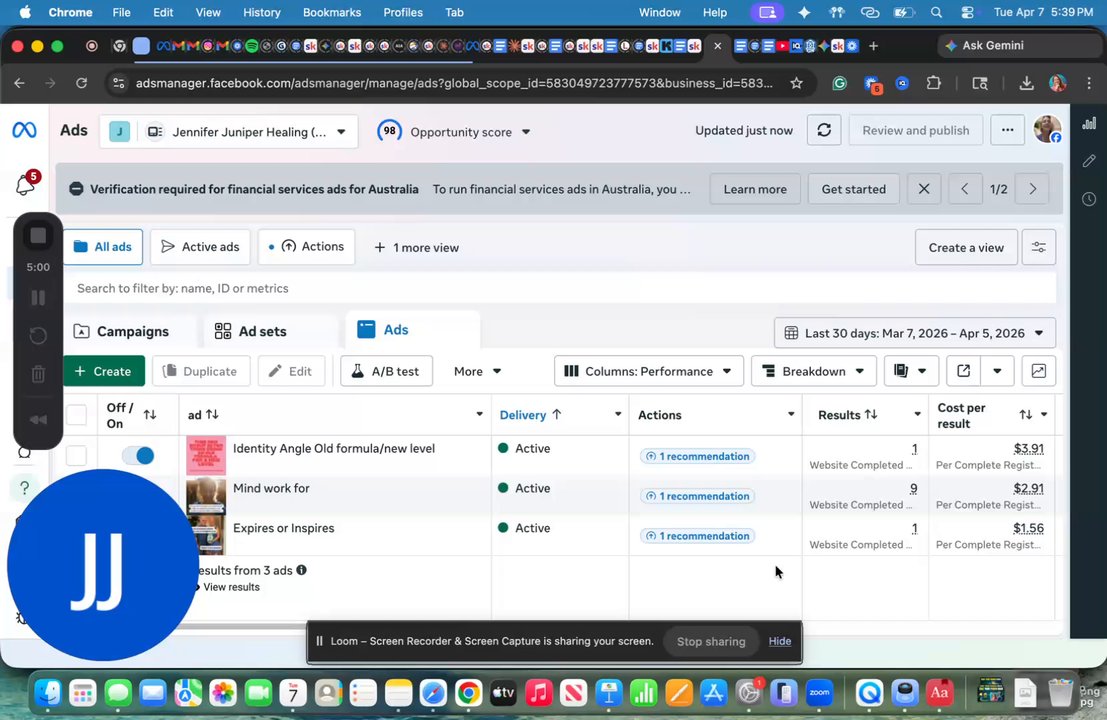Click Stop sharing in Loom bar
Viewport: 1107px width, 720px height.
pos(711,641)
